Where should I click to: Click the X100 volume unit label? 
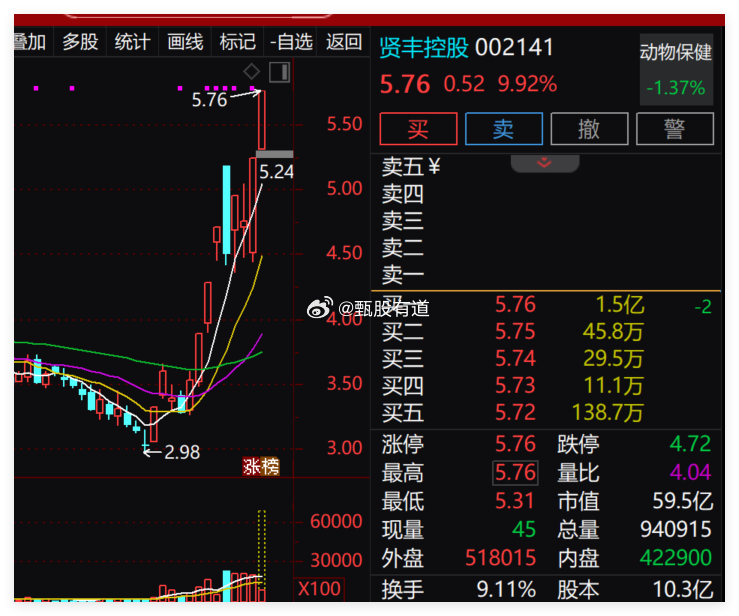coord(319,589)
